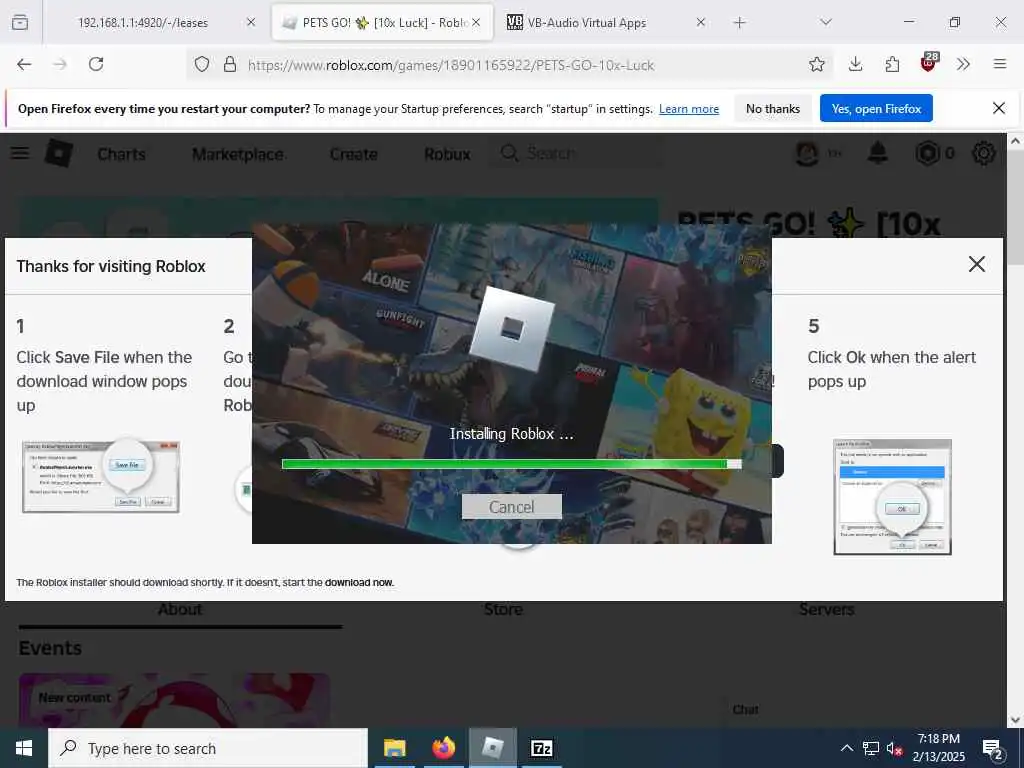The height and width of the screenshot is (768, 1024).
Task: Open 7-Zip from the taskbar
Action: click(x=541, y=748)
